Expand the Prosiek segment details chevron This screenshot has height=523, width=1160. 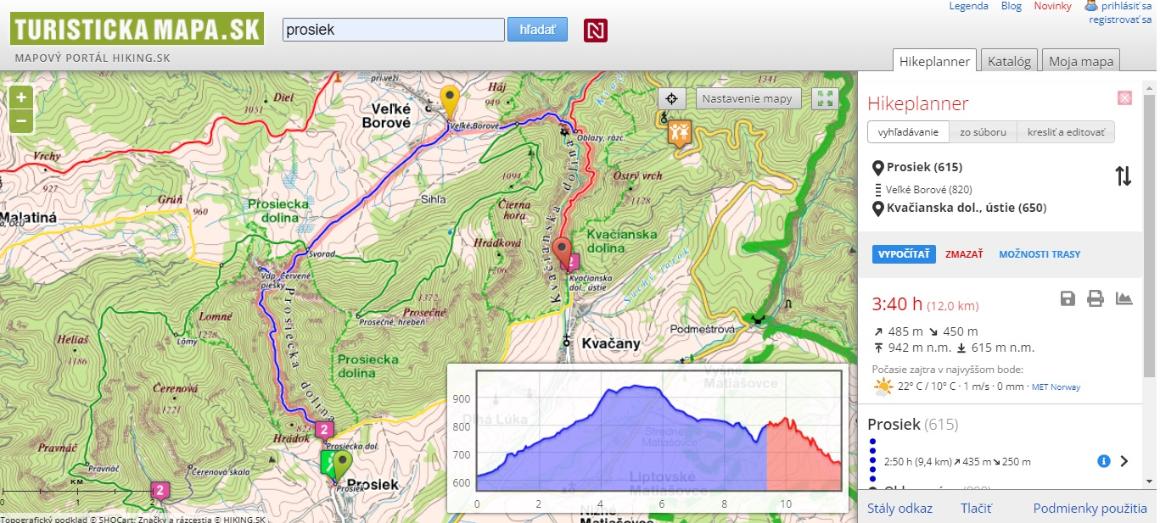1124,461
